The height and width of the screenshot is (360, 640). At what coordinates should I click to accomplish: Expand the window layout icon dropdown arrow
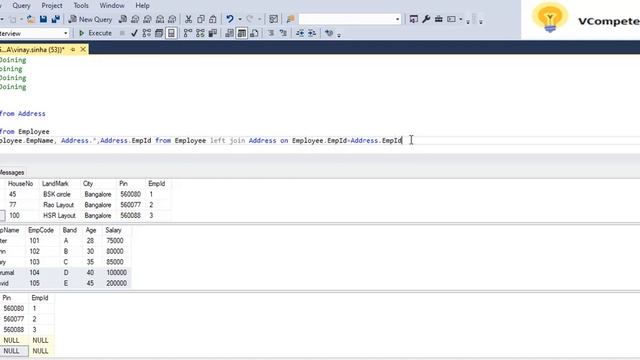coord(460,19)
